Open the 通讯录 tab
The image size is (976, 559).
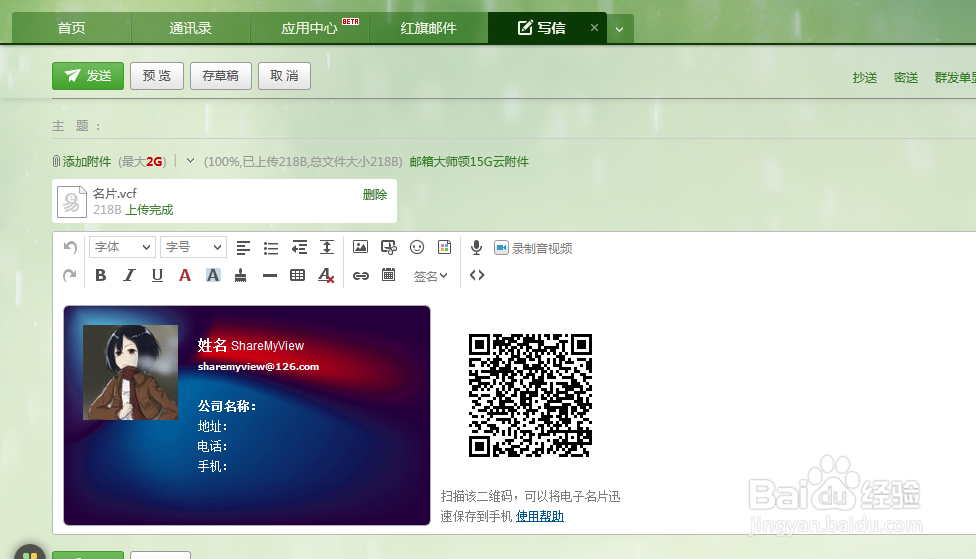tap(190, 28)
